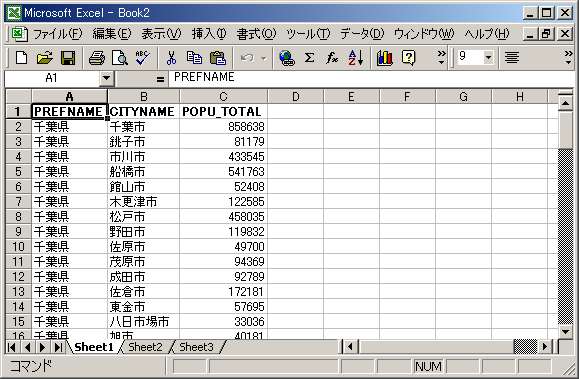
Task: Select the Sheet1 tab
Action: click(x=94, y=347)
